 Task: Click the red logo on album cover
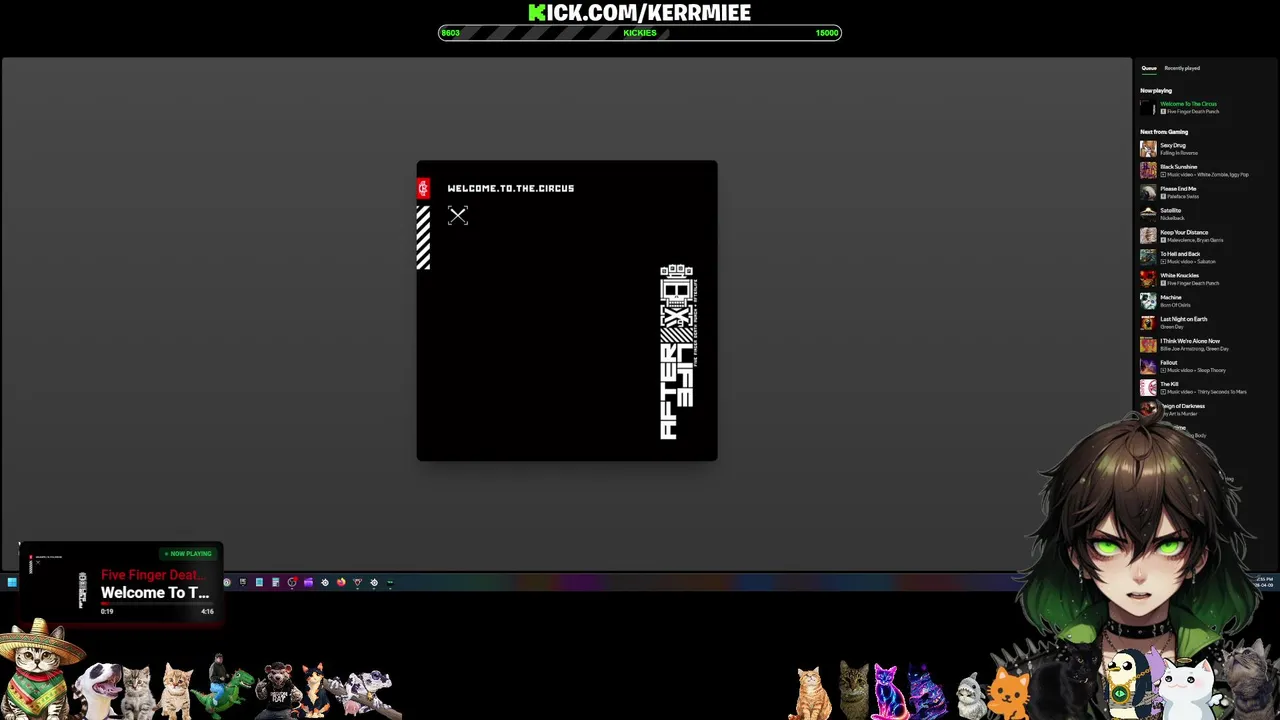(x=424, y=188)
